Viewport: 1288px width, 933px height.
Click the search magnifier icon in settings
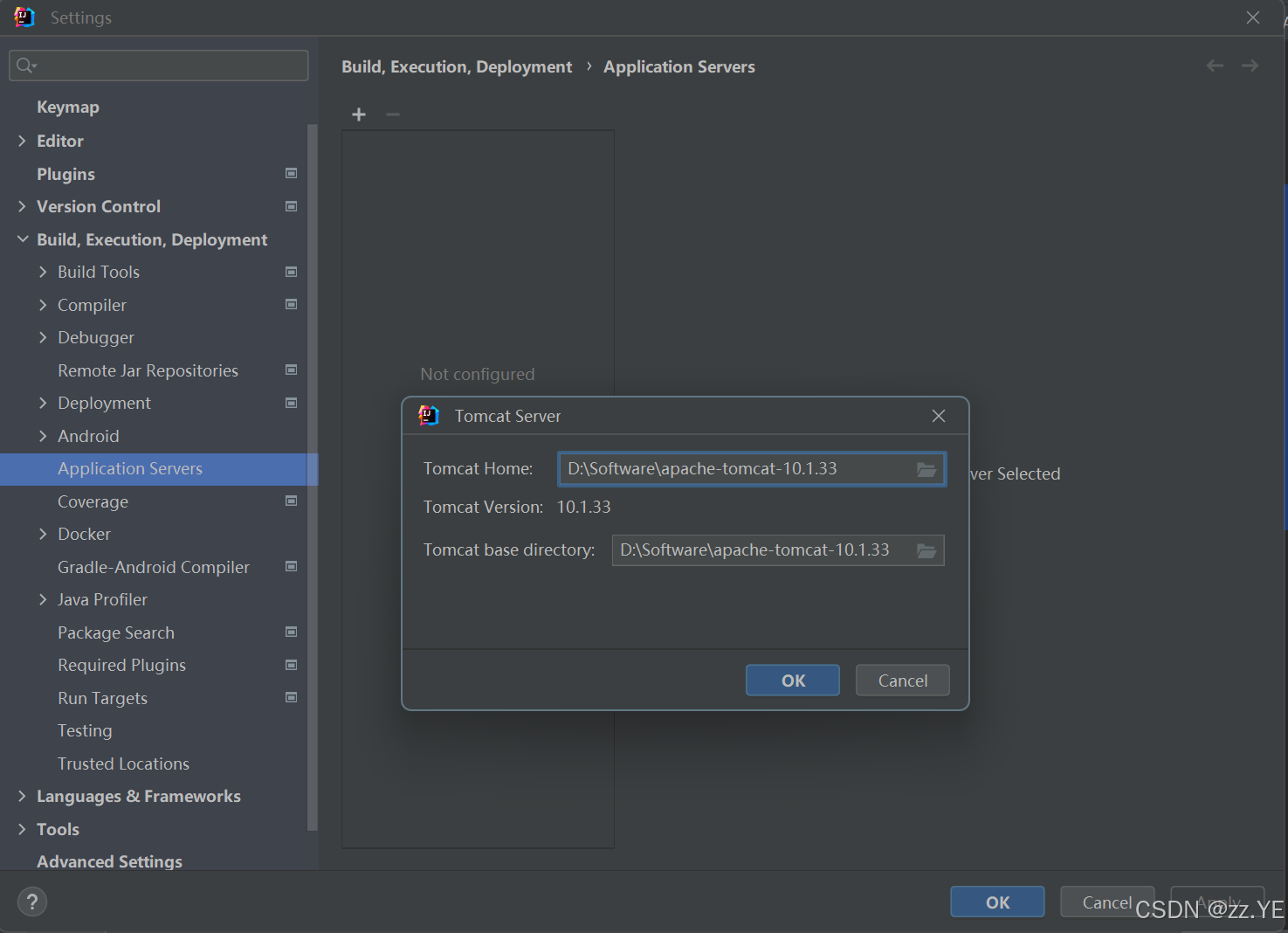(26, 66)
